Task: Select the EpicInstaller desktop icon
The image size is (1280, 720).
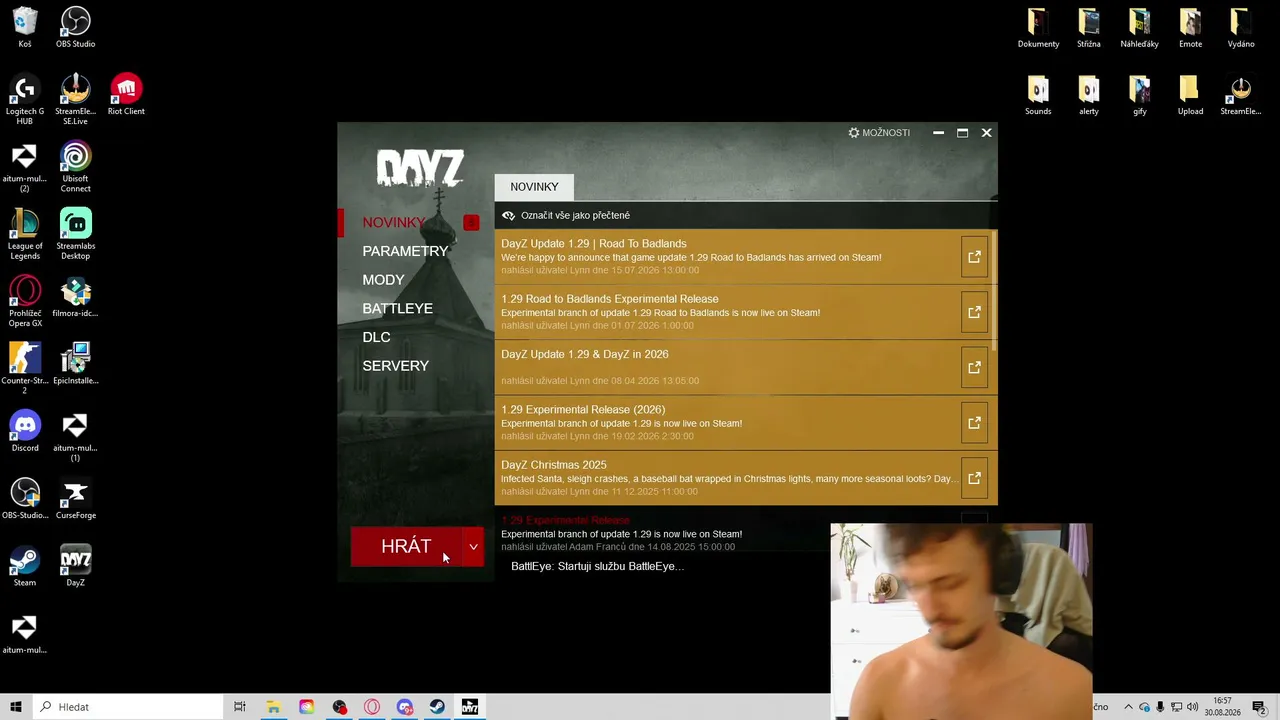Action: tap(75, 364)
